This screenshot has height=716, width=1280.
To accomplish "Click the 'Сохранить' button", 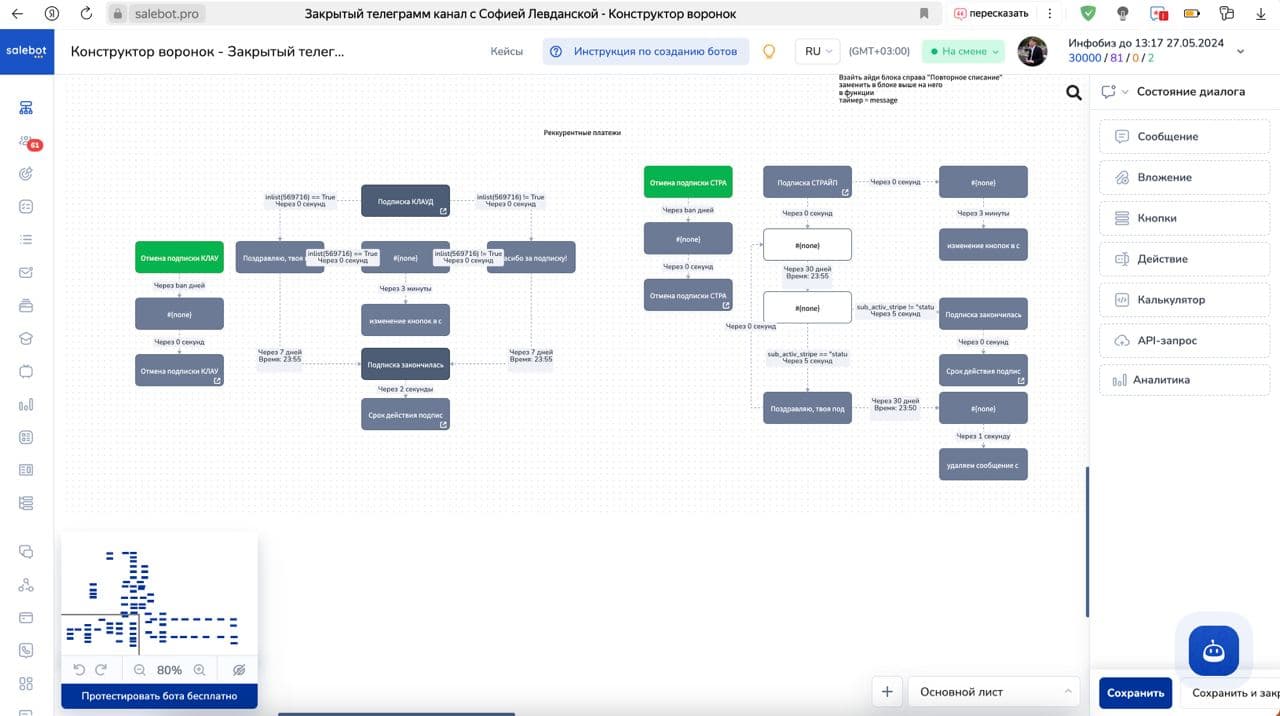I will pyautogui.click(x=1135, y=693).
